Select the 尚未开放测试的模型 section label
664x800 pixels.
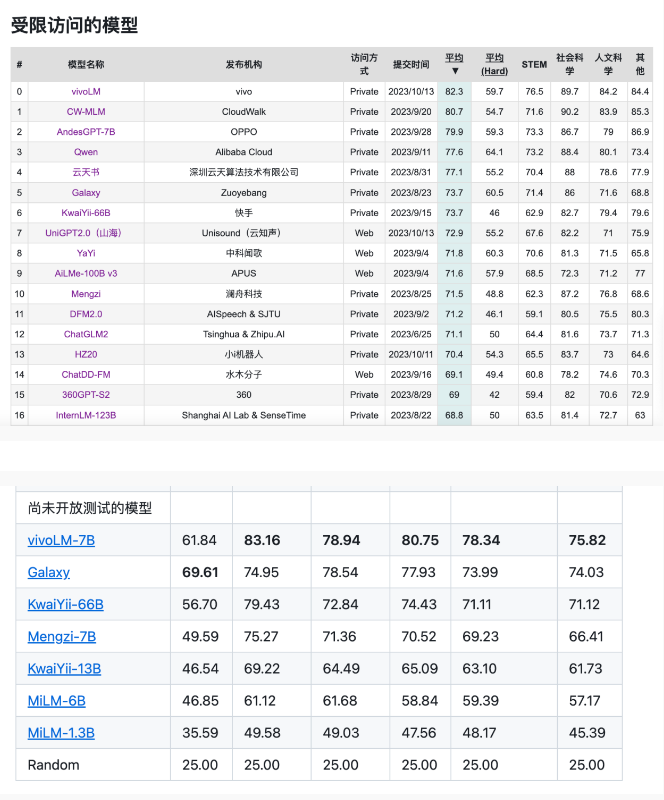90,508
